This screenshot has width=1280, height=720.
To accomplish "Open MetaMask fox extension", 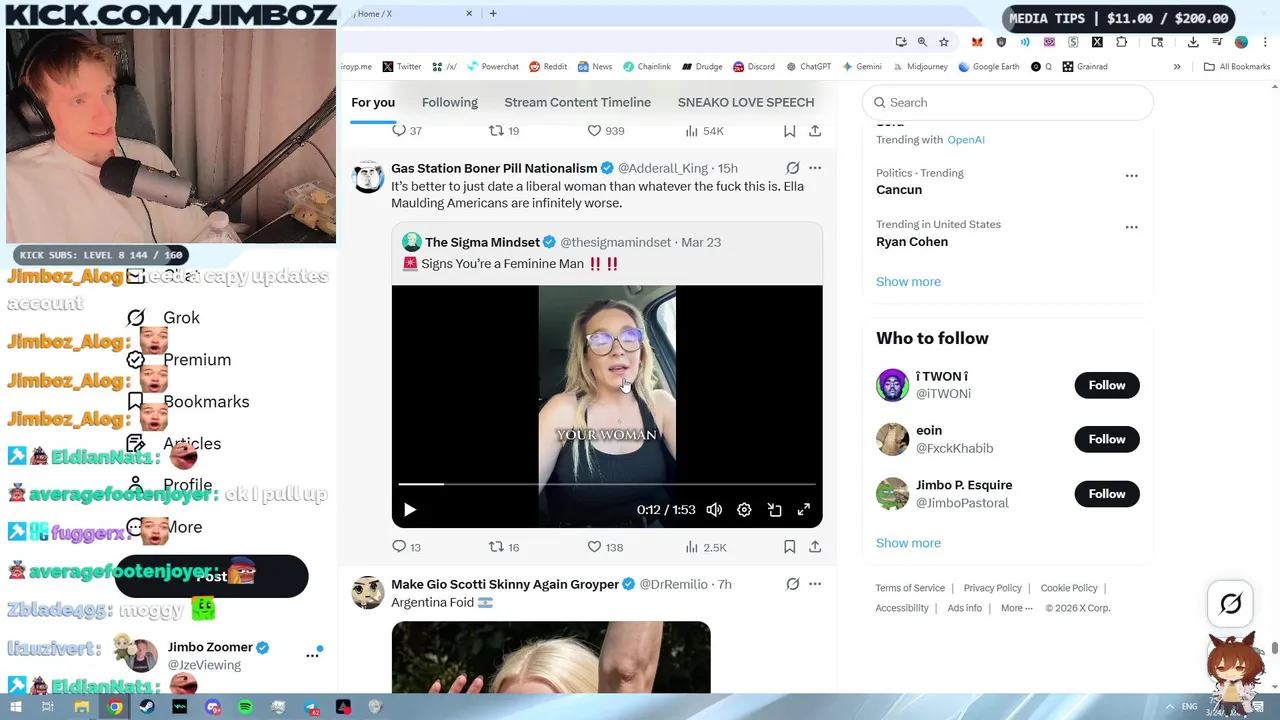I will pyautogui.click(x=977, y=42).
